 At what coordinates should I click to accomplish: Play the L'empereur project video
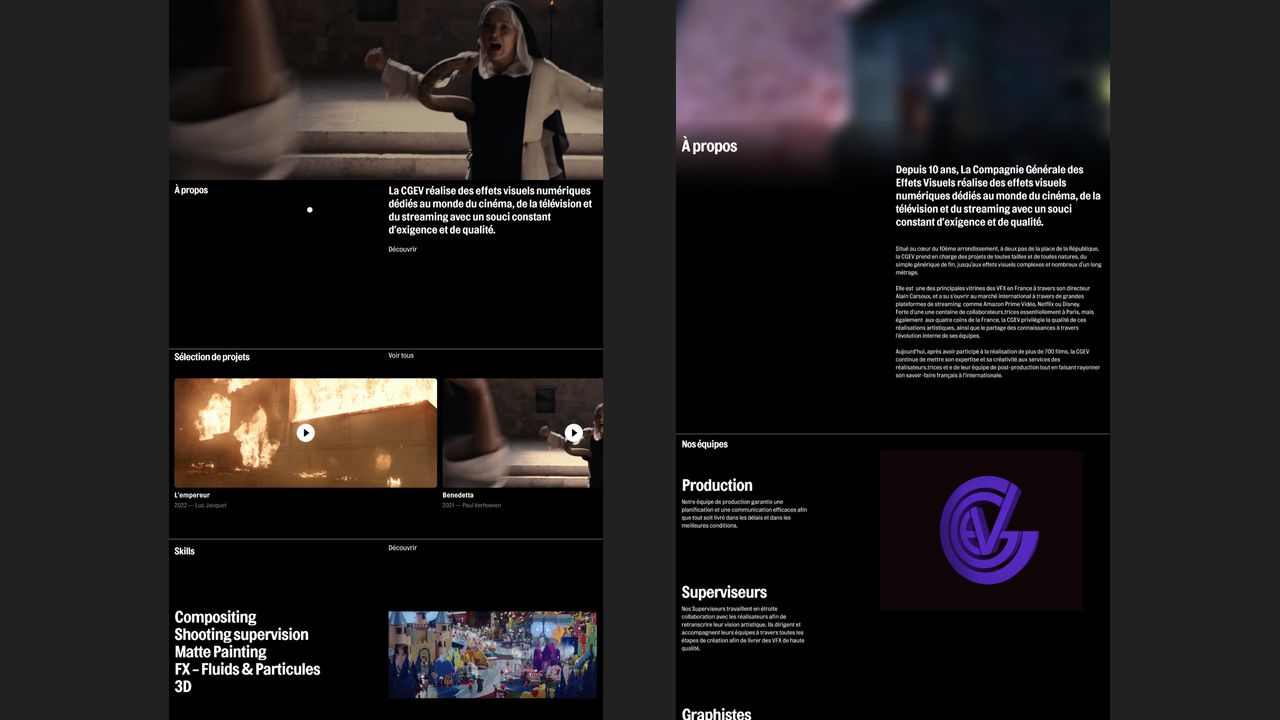306,433
